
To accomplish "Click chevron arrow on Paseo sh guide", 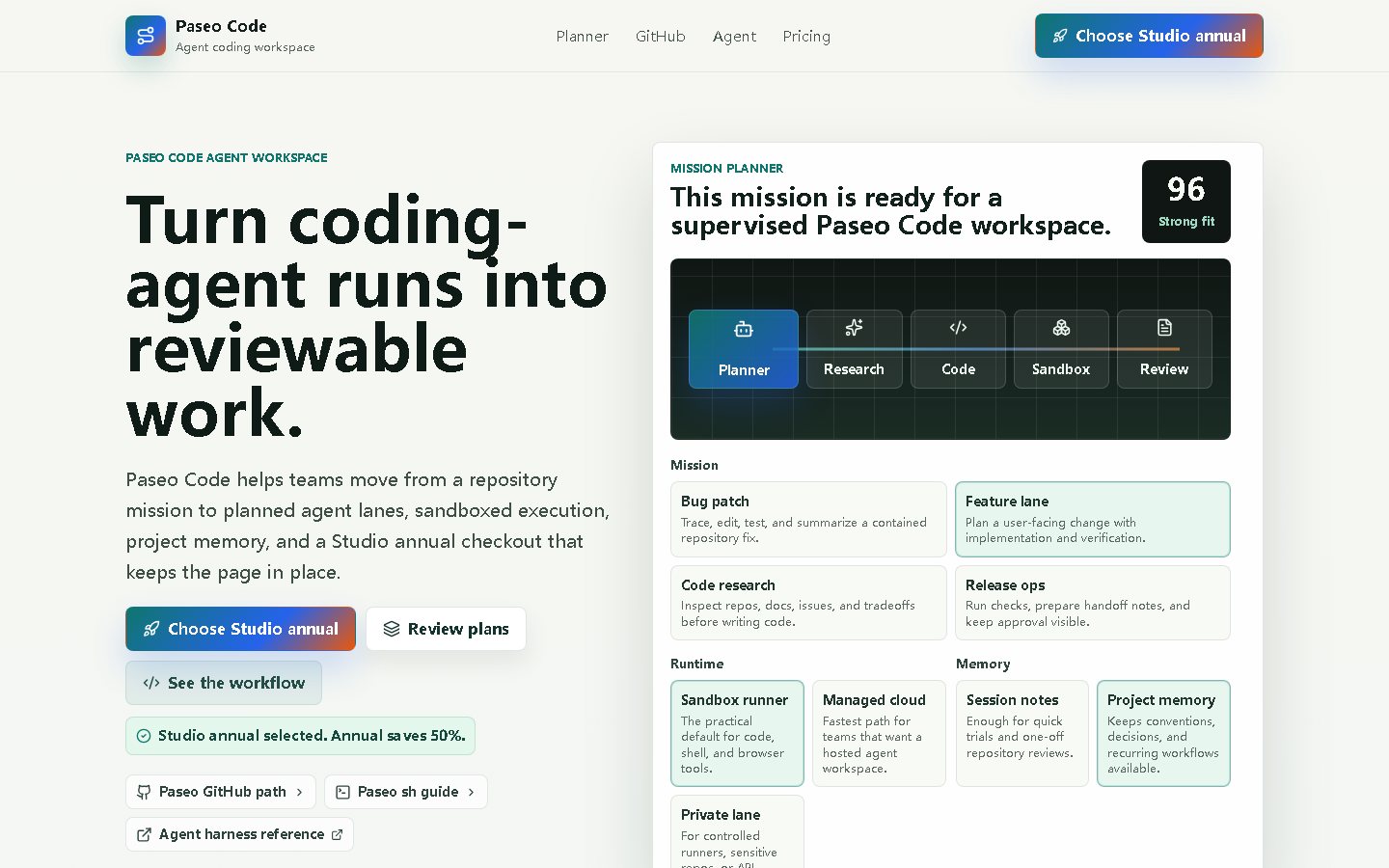I will click(x=472, y=792).
